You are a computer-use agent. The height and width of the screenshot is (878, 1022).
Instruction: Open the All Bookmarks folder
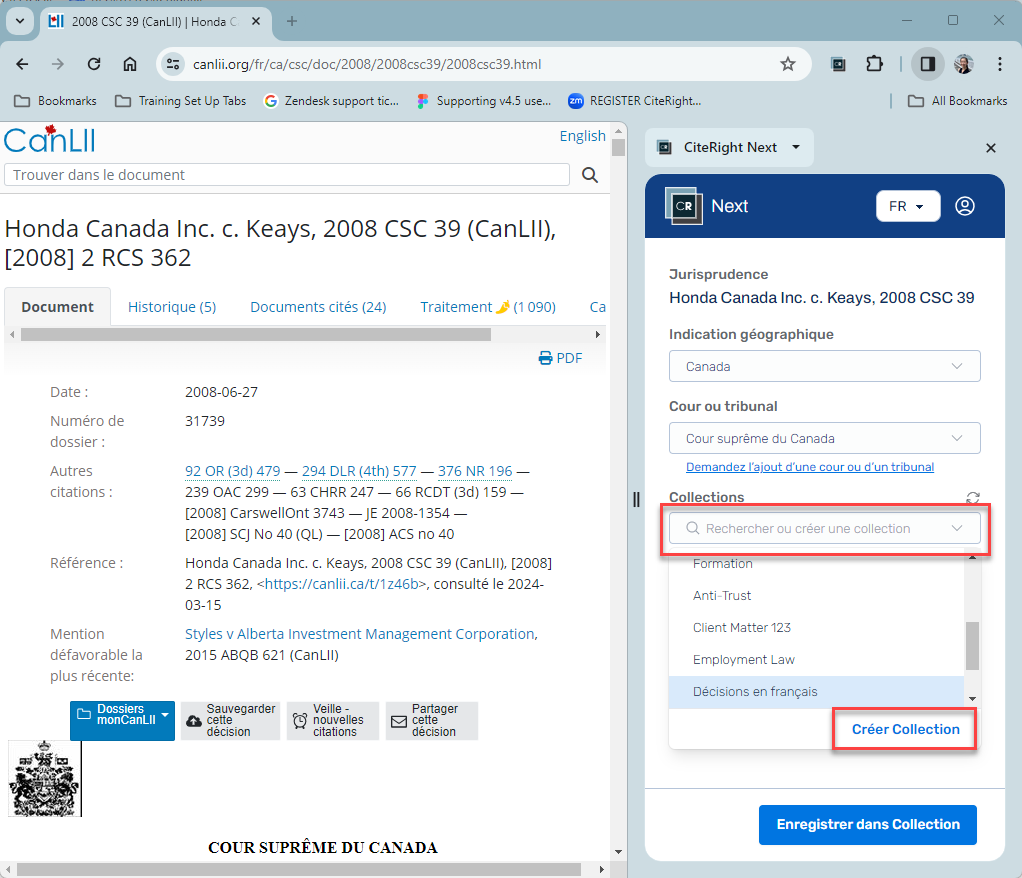click(x=957, y=100)
